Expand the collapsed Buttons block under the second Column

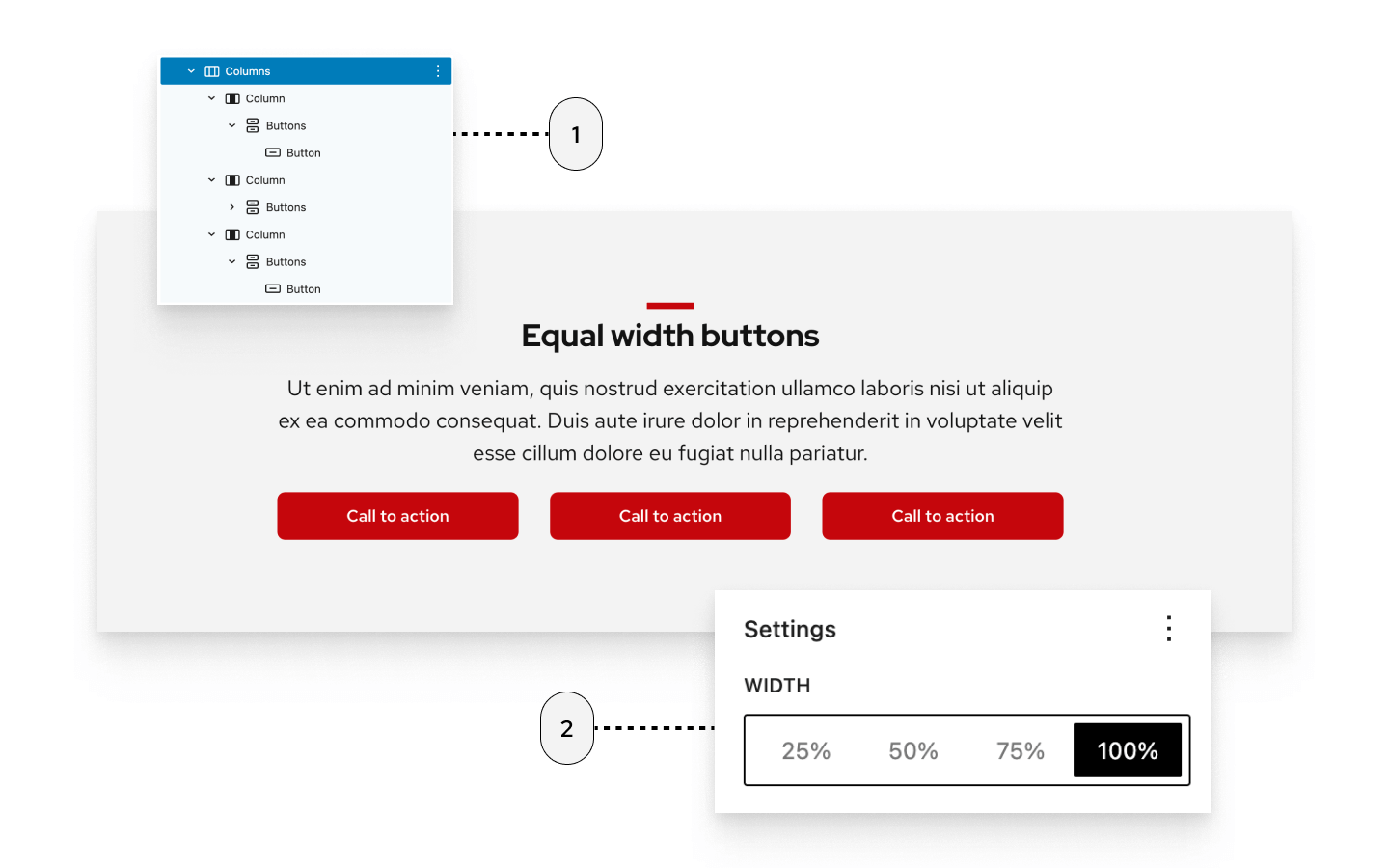[x=231, y=207]
